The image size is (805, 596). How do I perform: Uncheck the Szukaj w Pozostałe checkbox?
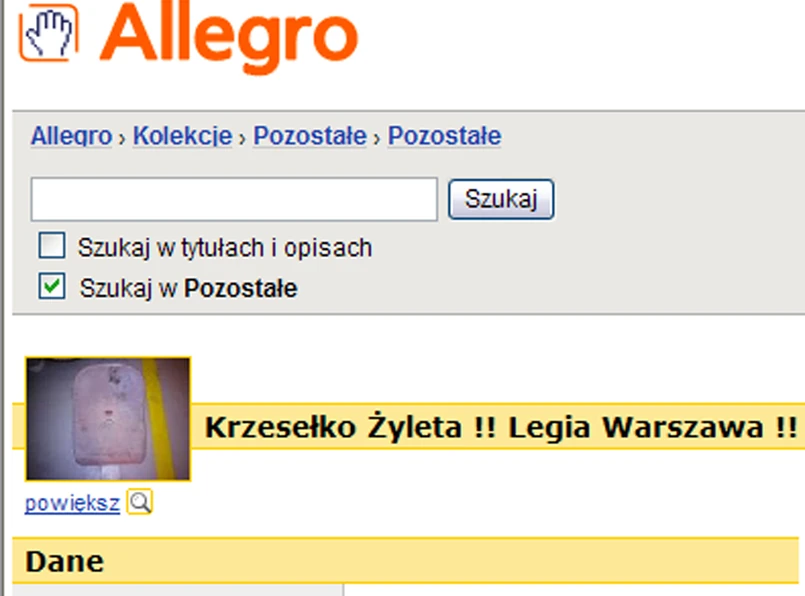(52, 286)
